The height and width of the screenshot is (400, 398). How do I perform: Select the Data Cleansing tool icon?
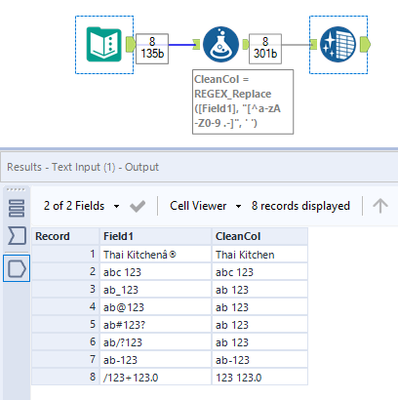(x=338, y=44)
